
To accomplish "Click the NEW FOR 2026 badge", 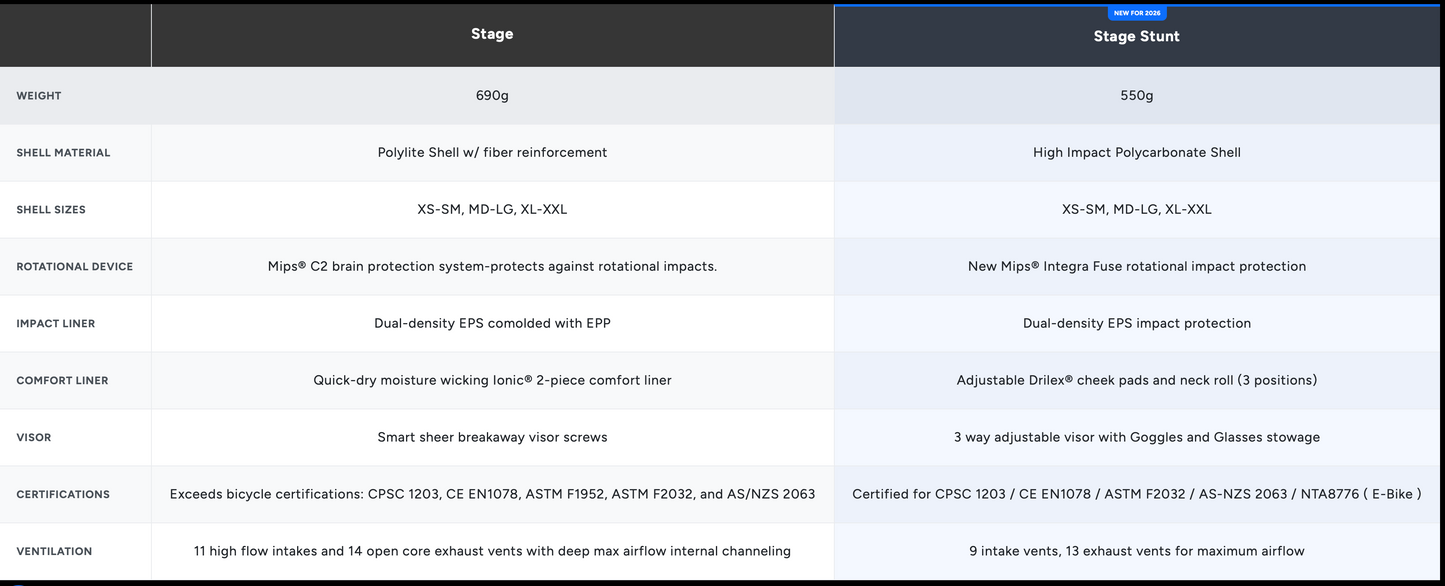I will point(1137,13).
